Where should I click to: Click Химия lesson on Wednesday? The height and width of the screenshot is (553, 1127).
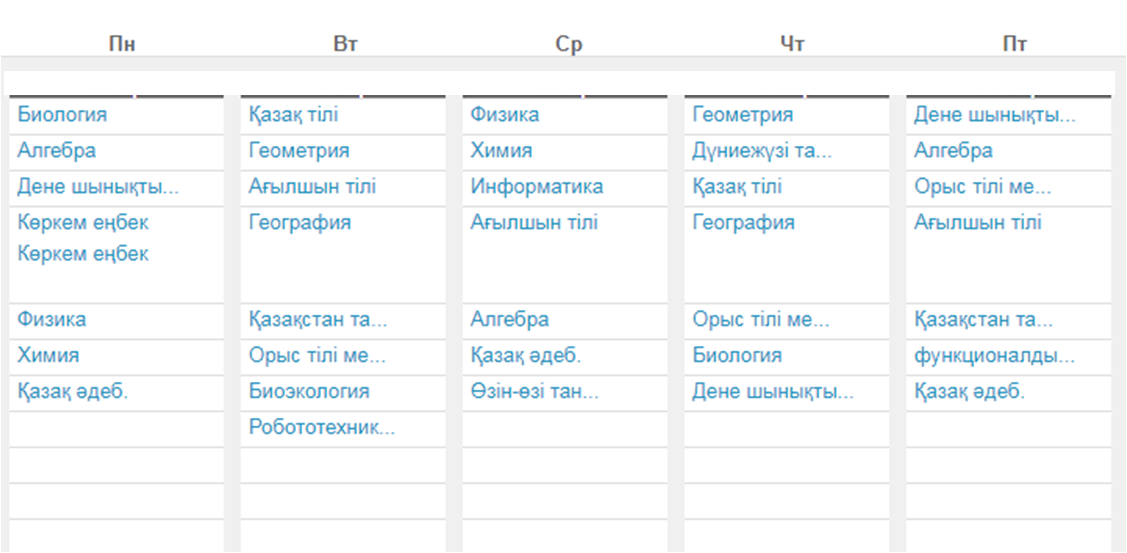(501, 151)
